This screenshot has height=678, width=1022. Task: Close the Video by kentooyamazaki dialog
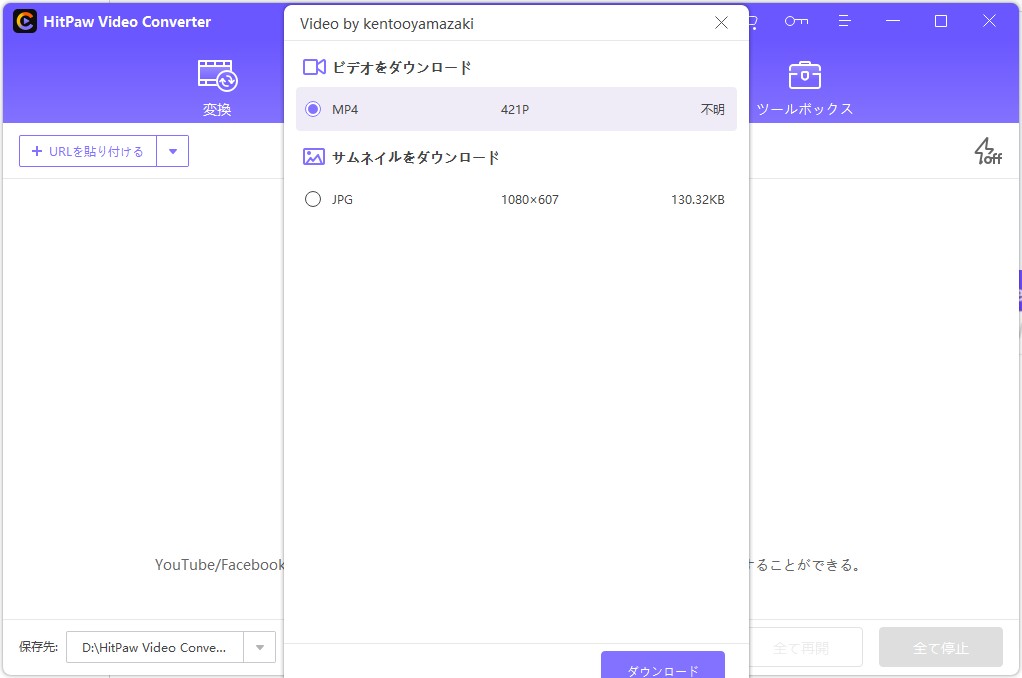[721, 23]
